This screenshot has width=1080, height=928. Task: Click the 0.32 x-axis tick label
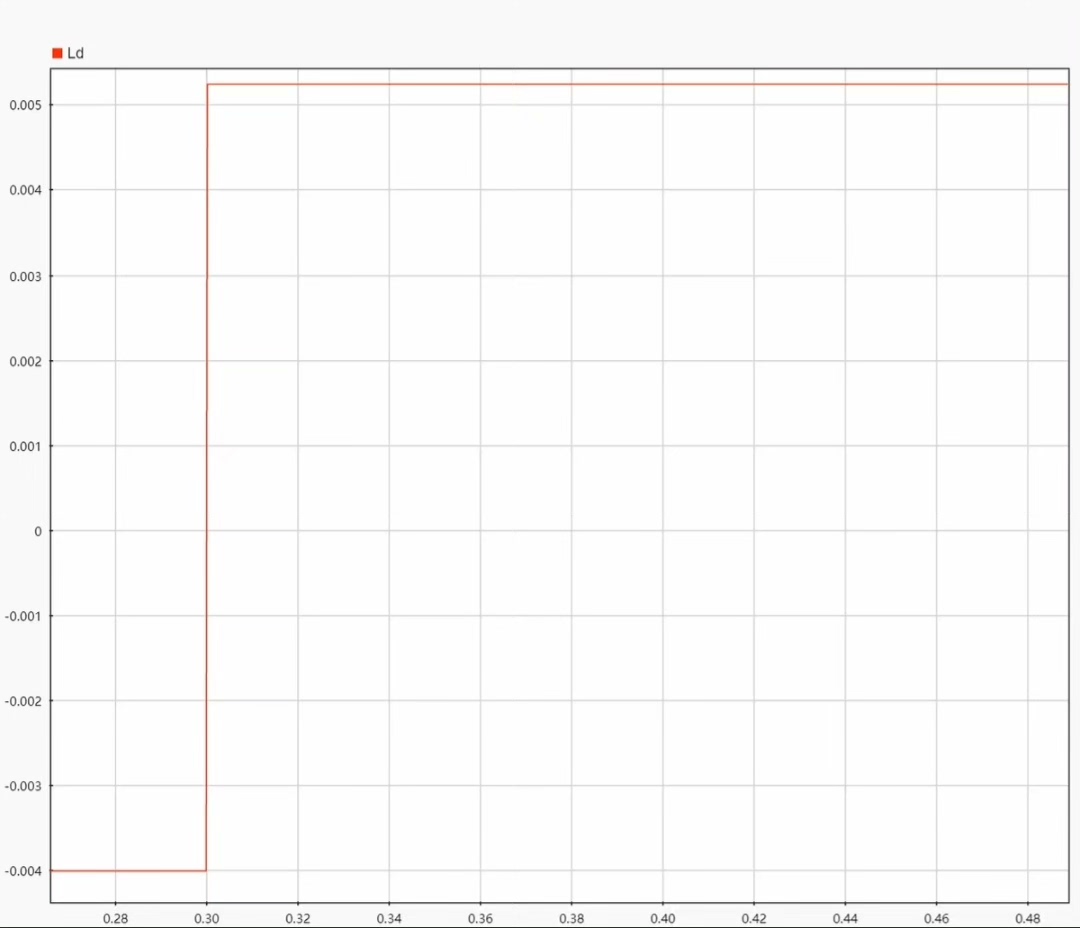click(x=298, y=918)
